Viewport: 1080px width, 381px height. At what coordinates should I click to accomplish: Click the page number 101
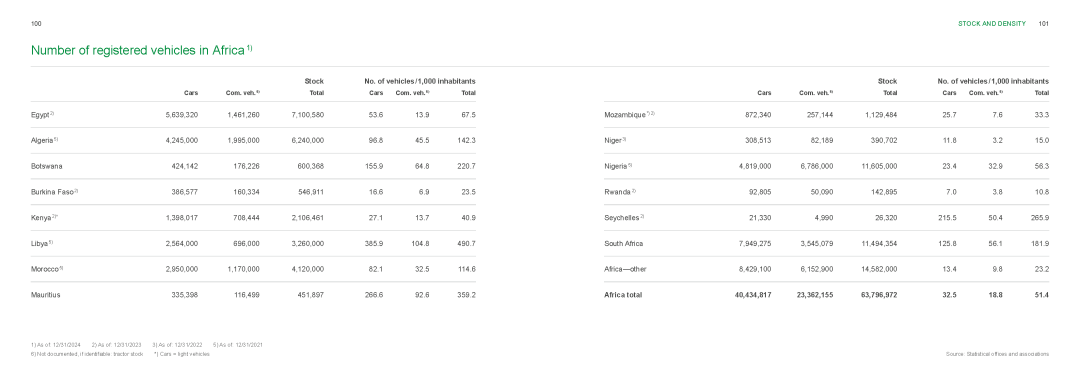tap(1043, 23)
